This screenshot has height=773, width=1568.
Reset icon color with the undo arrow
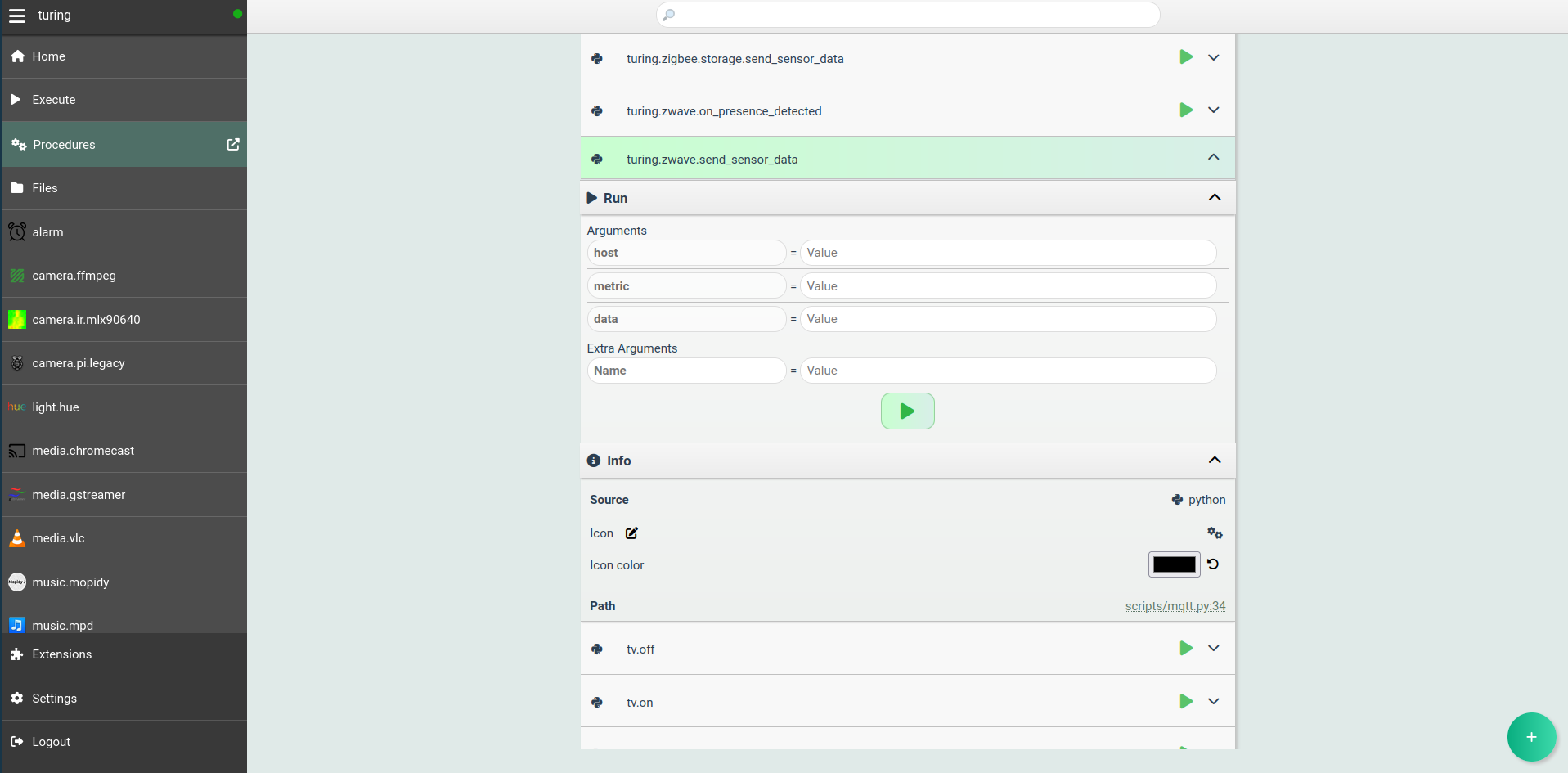(1213, 564)
